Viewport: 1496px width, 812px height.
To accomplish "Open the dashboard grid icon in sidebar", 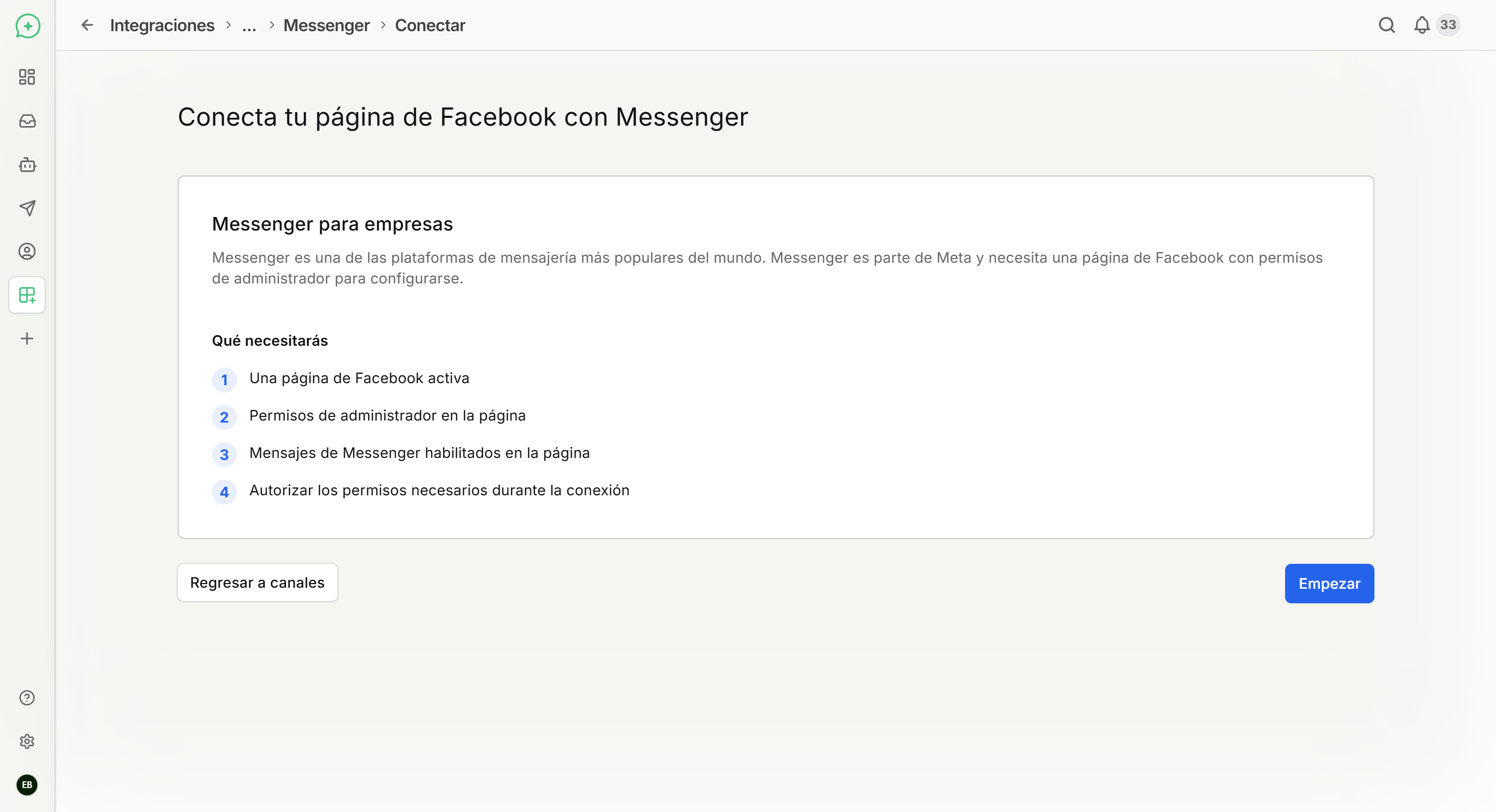I will click(x=28, y=77).
